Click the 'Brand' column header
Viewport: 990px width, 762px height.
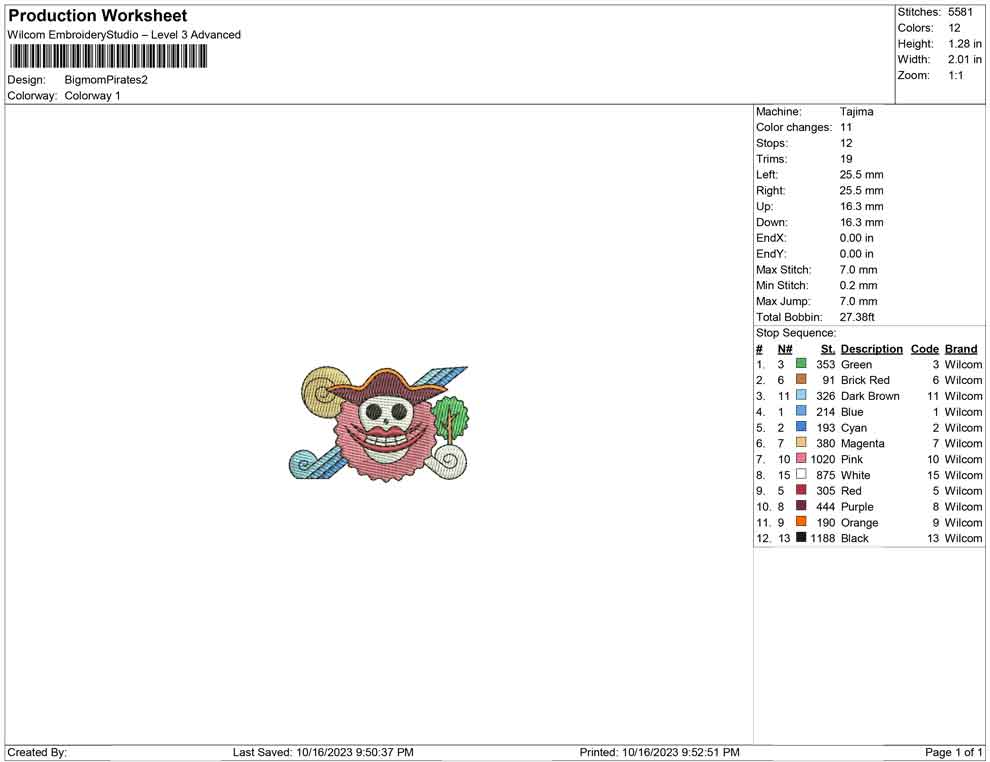[x=961, y=349]
